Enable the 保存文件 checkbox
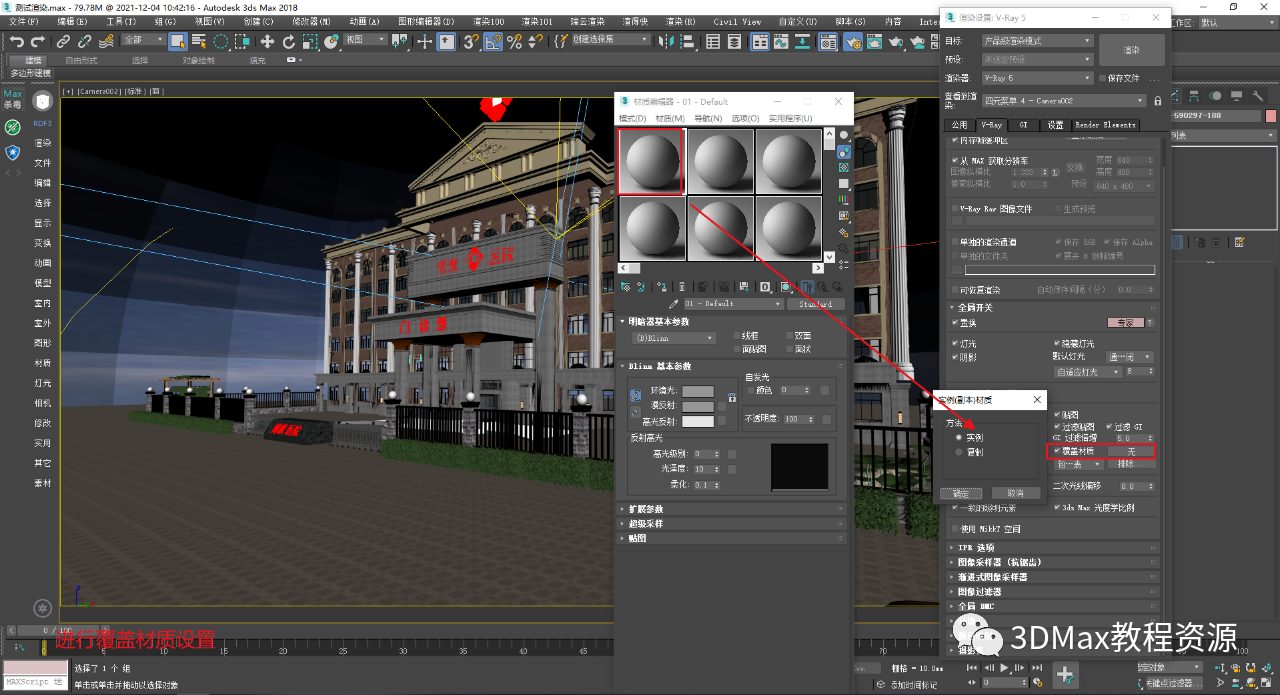This screenshot has height=695, width=1280. (1103, 78)
